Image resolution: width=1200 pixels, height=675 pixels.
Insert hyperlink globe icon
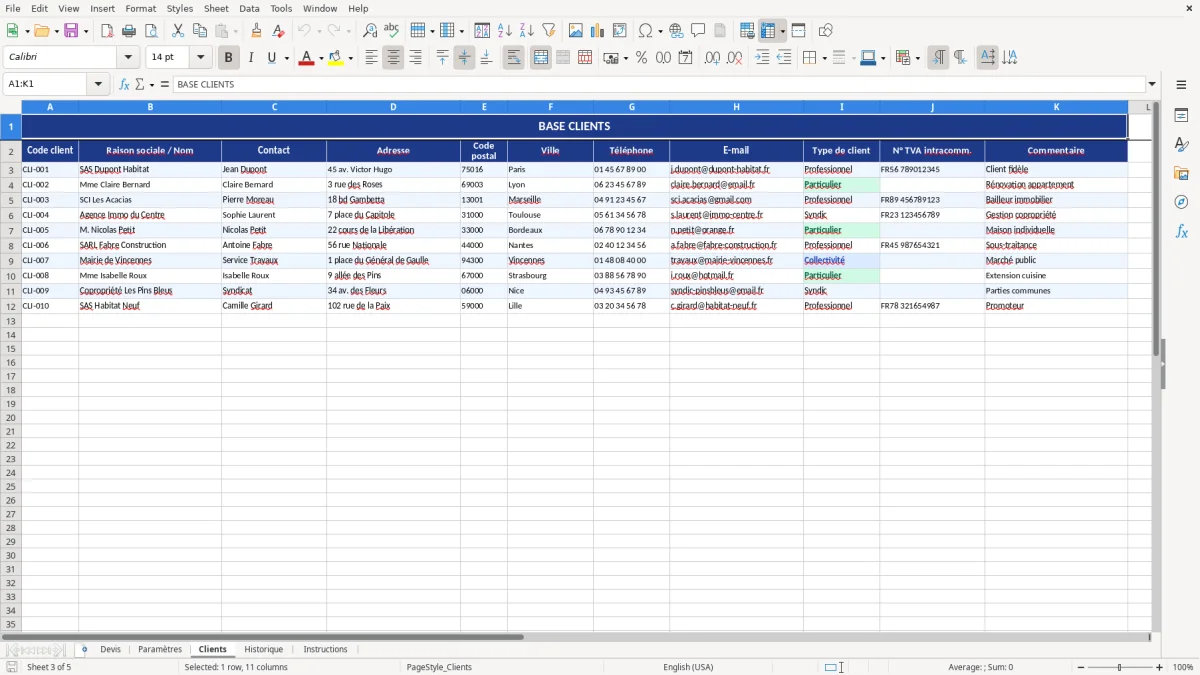pyautogui.click(x=676, y=31)
